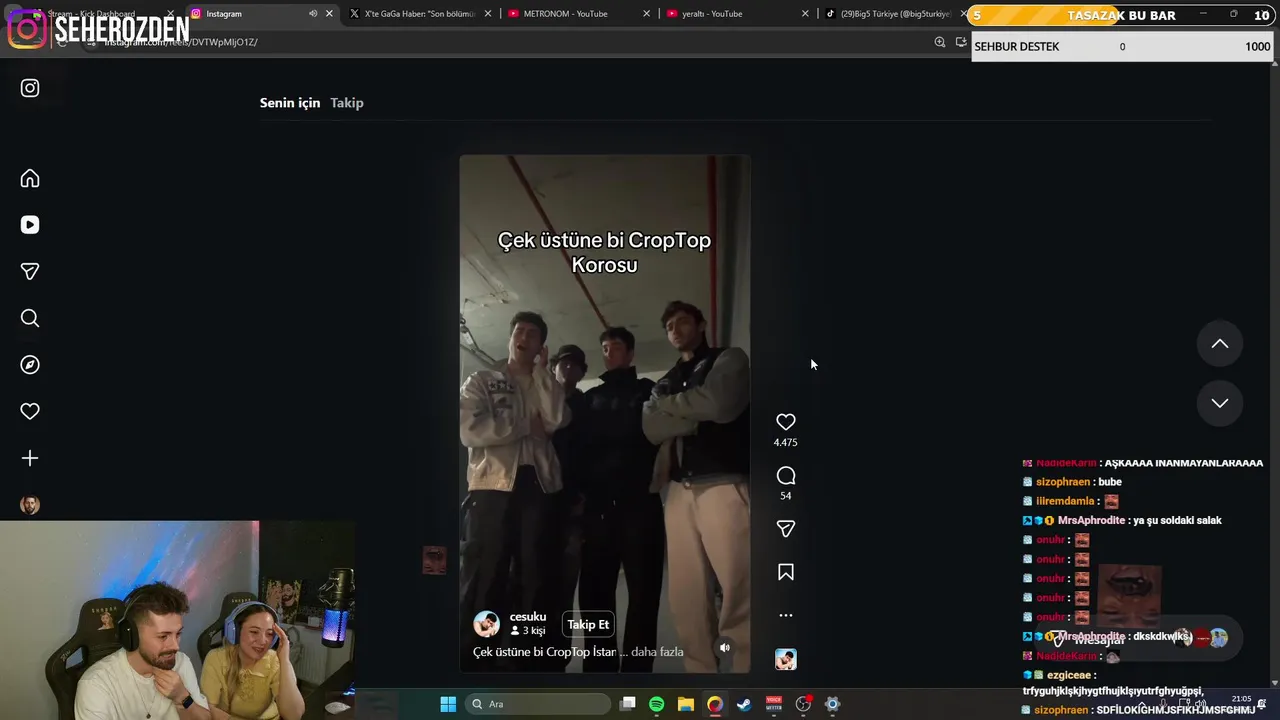Open comments on the reel
Image resolution: width=1280 pixels, height=720 pixels.
point(786,476)
